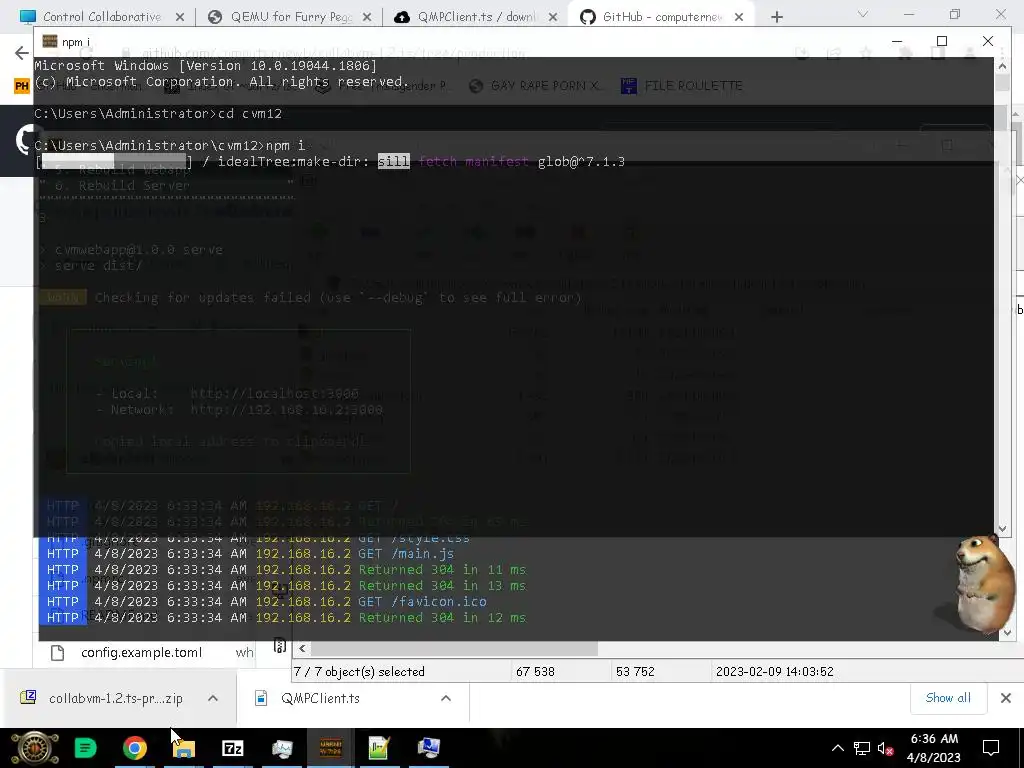1024x768 pixels.
Task: Minimize the npm i command window
Action: click(897, 41)
